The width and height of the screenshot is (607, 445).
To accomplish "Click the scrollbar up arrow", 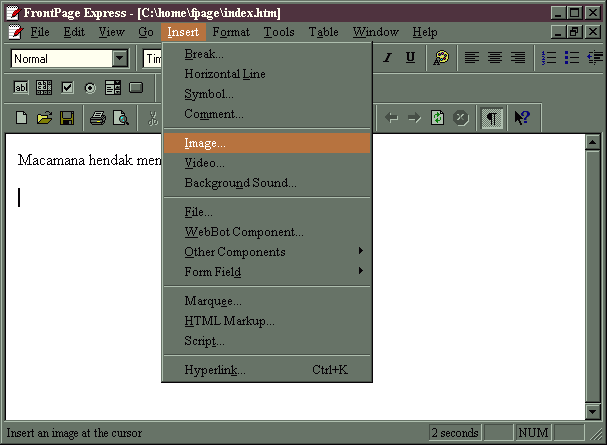I will pyautogui.click(x=593, y=142).
